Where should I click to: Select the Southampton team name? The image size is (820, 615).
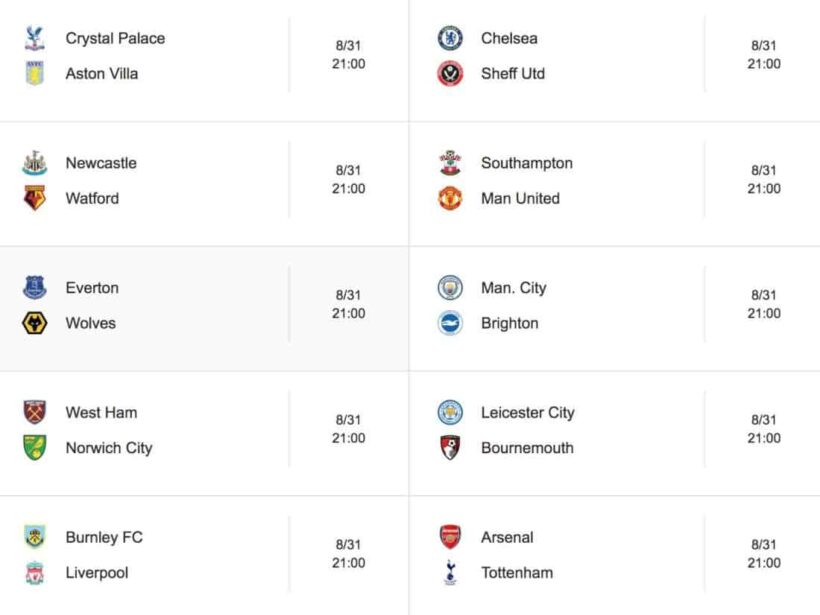[527, 163]
